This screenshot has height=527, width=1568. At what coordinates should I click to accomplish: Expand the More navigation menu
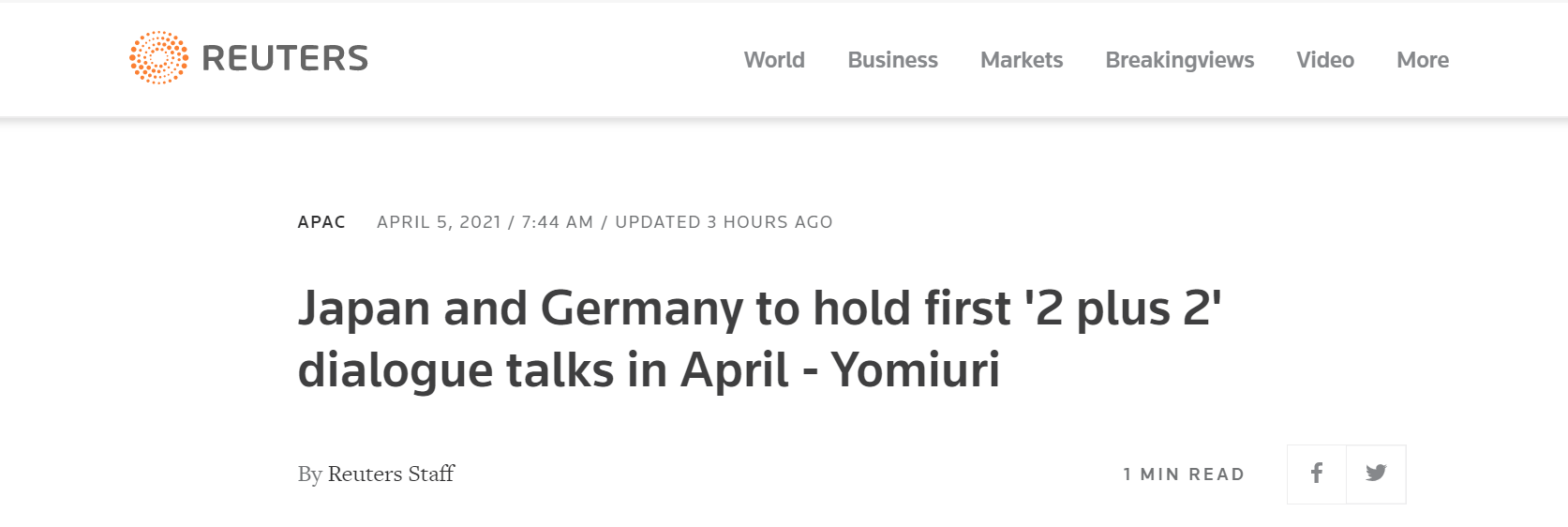1423,60
